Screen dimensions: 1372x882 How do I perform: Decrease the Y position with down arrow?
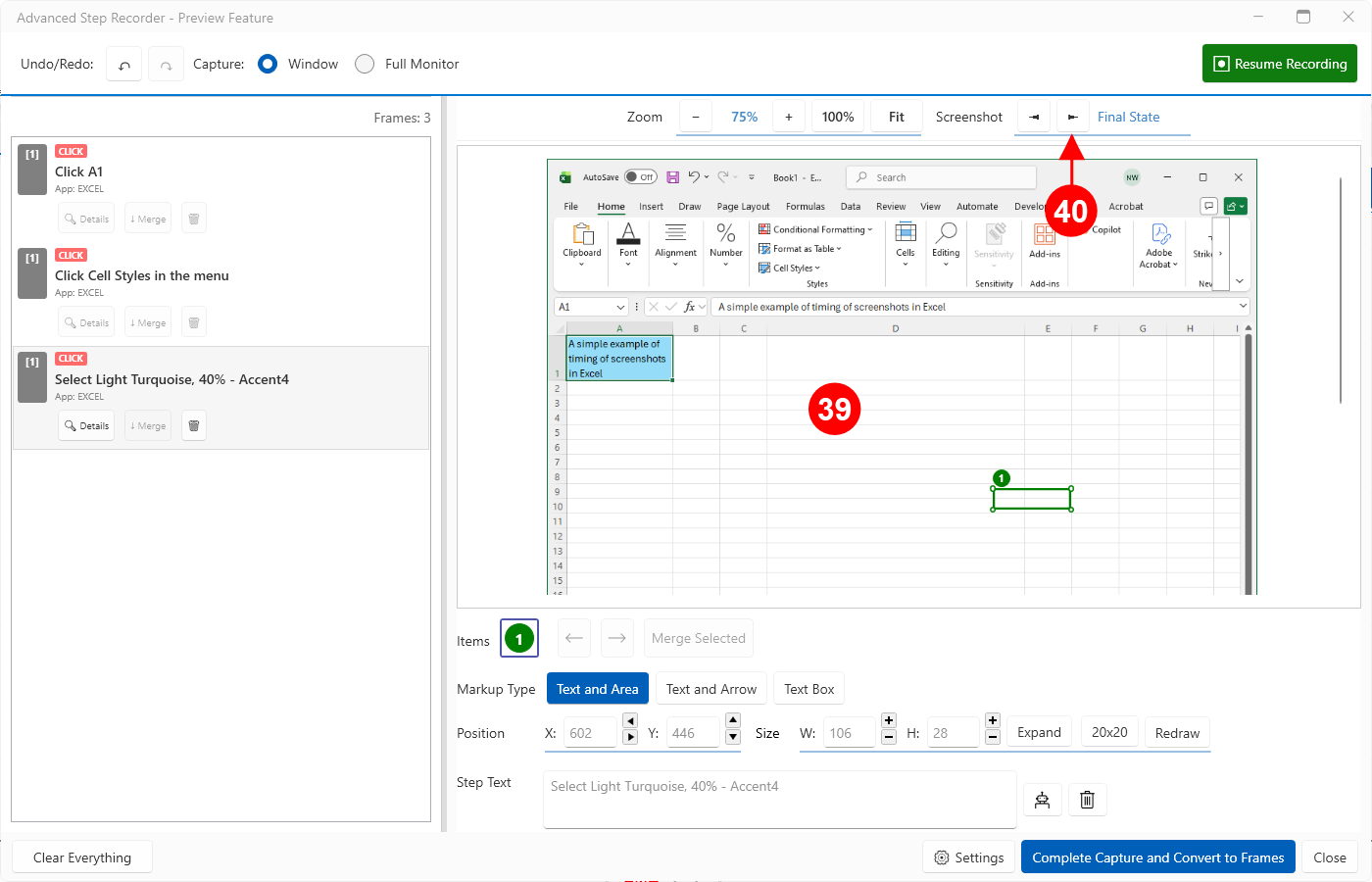pyautogui.click(x=733, y=738)
